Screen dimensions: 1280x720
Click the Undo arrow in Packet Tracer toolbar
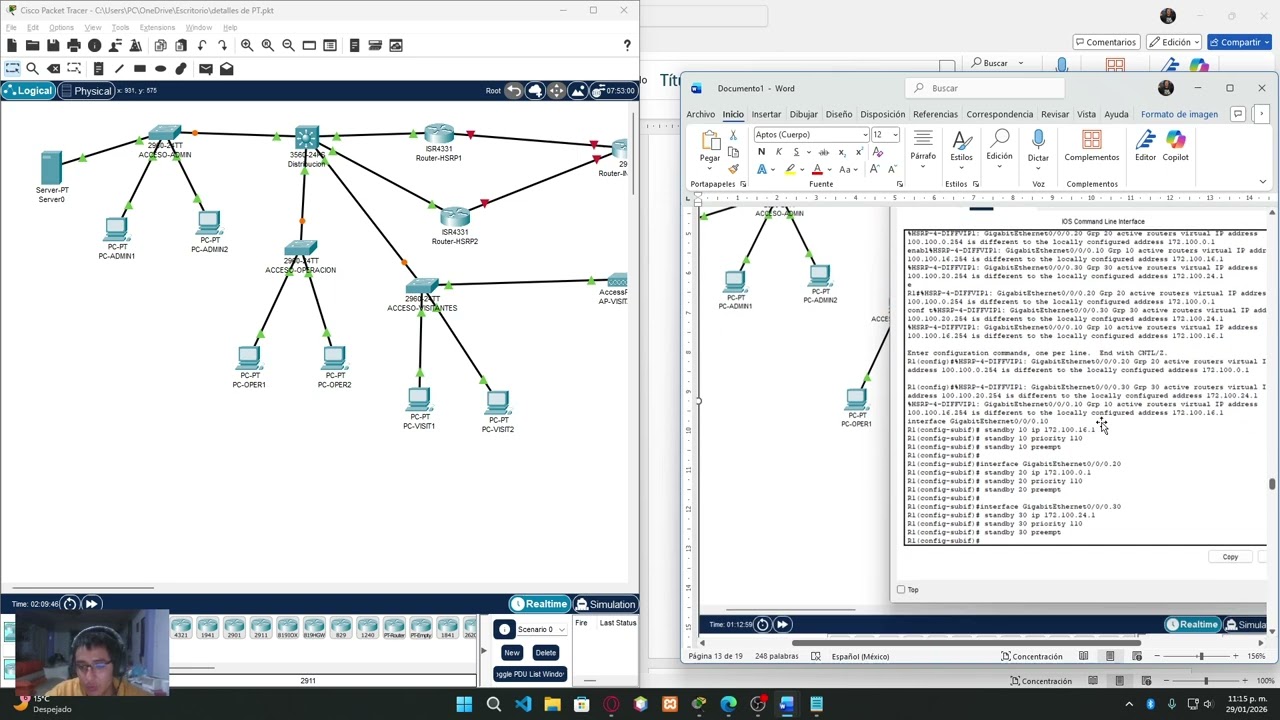(202, 45)
